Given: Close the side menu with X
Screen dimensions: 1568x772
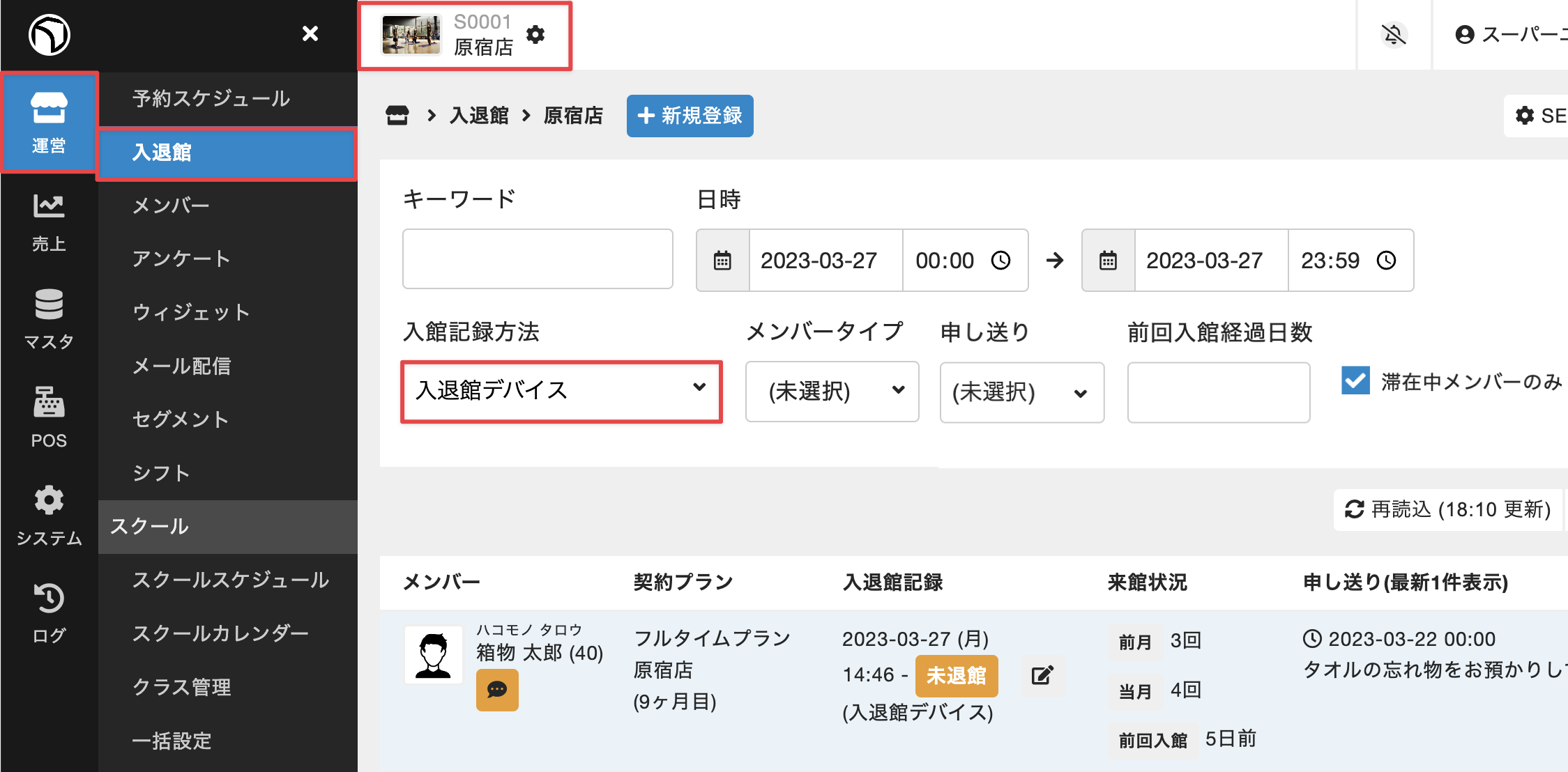Looking at the screenshot, I should tap(310, 33).
